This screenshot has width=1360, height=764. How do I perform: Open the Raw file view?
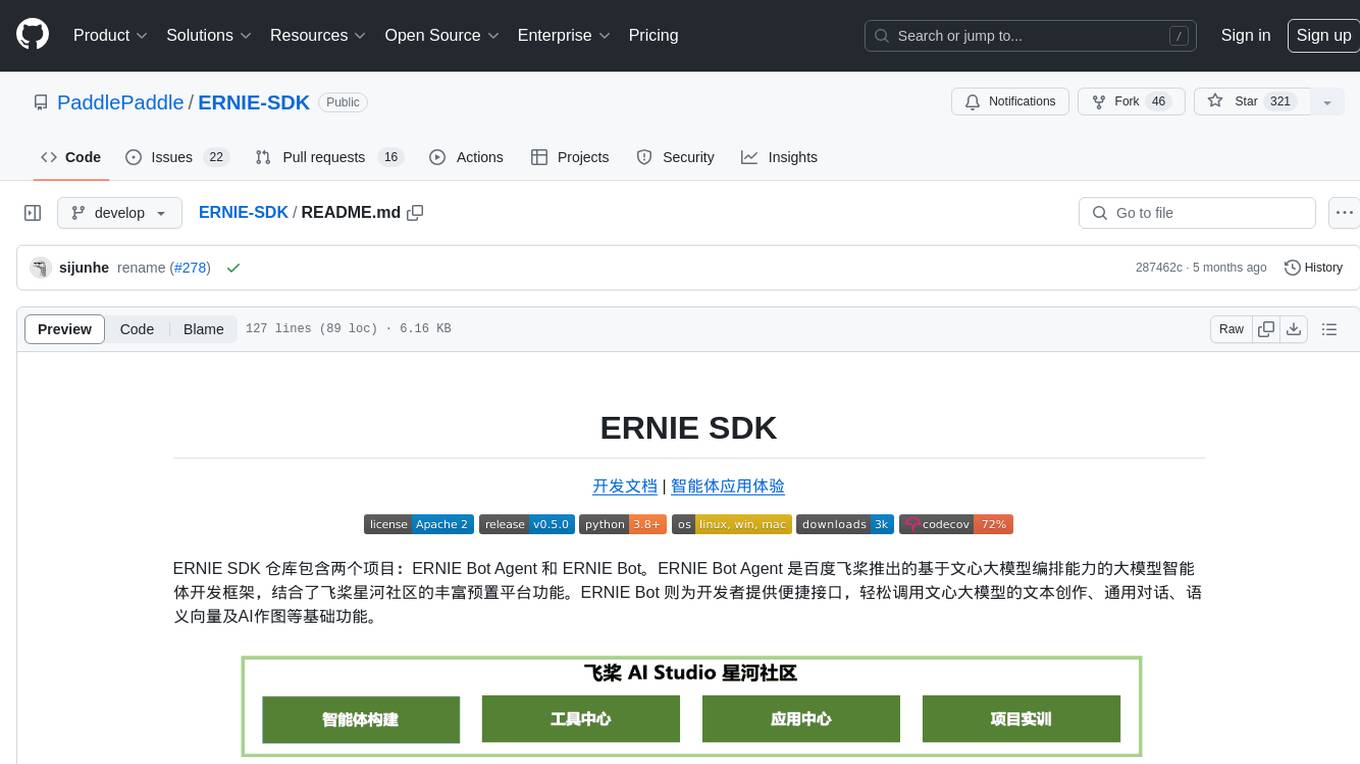[x=1231, y=329]
